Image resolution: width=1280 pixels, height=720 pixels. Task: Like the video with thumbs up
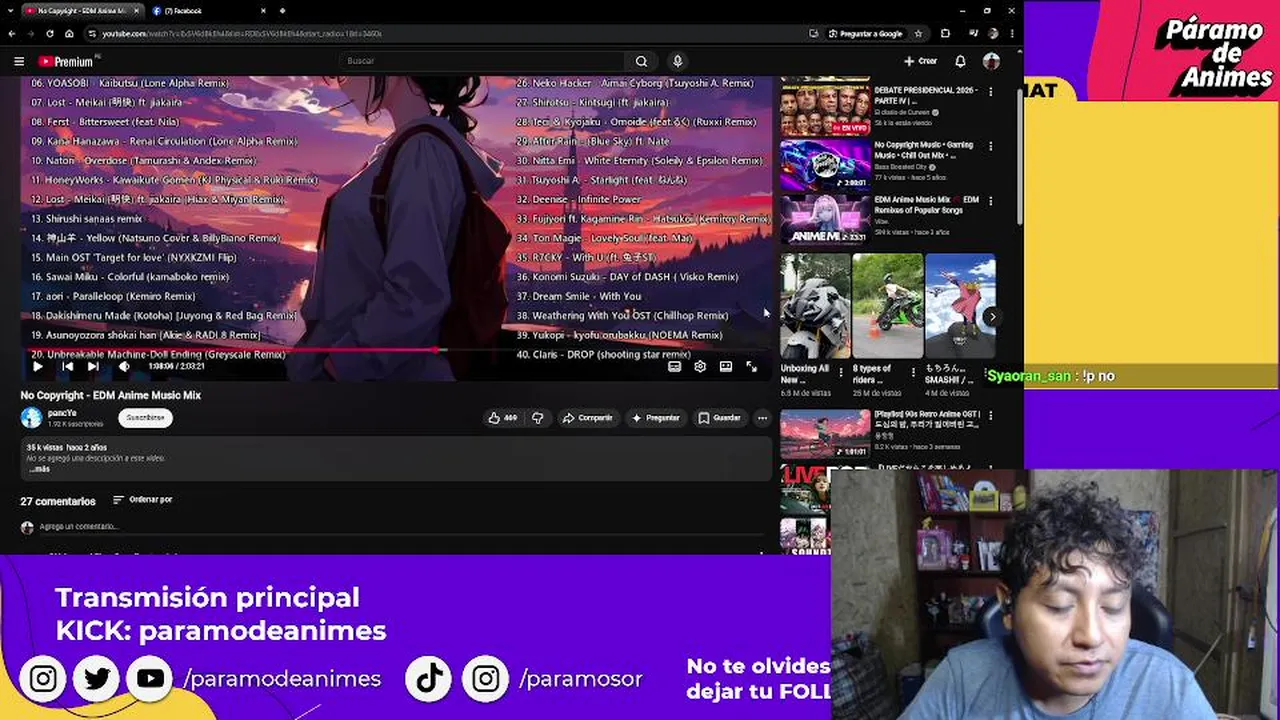tap(502, 418)
